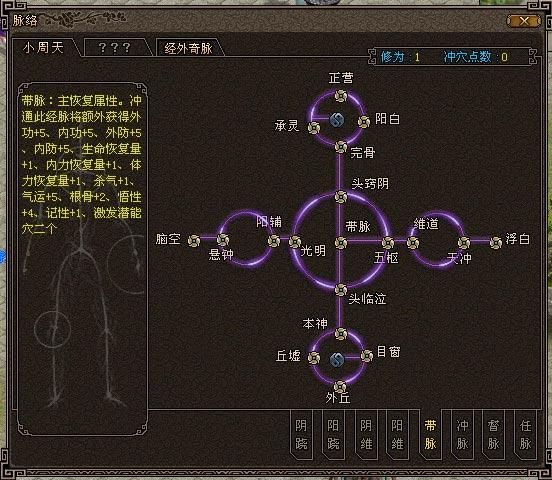
Task: Select the 完骨 acupoint node
Action: [x=341, y=147]
